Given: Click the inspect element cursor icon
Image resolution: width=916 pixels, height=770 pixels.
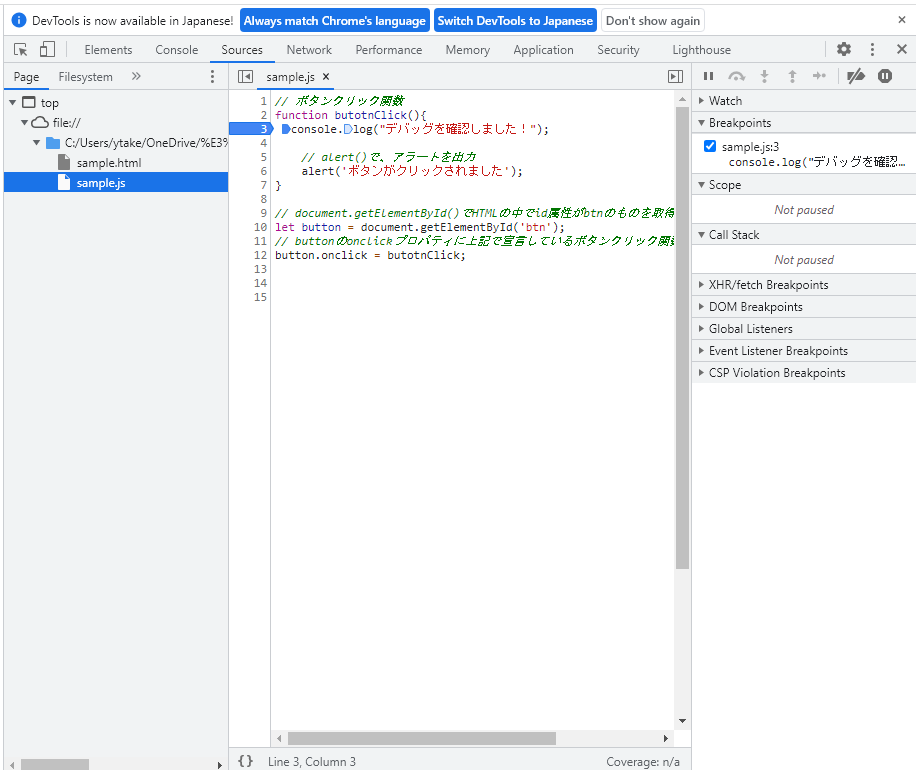Looking at the screenshot, I should tap(18, 48).
